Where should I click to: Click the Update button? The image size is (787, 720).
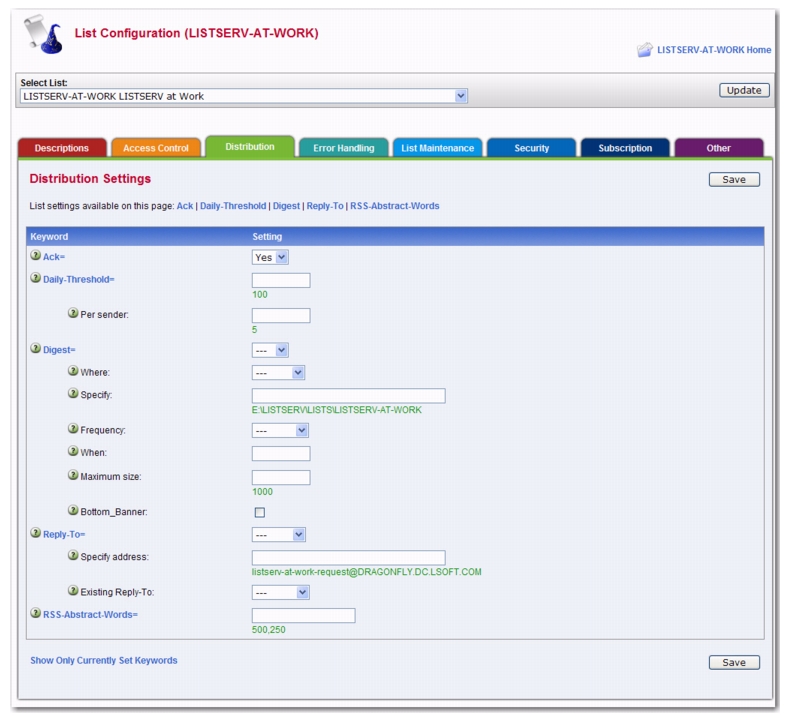click(x=744, y=90)
